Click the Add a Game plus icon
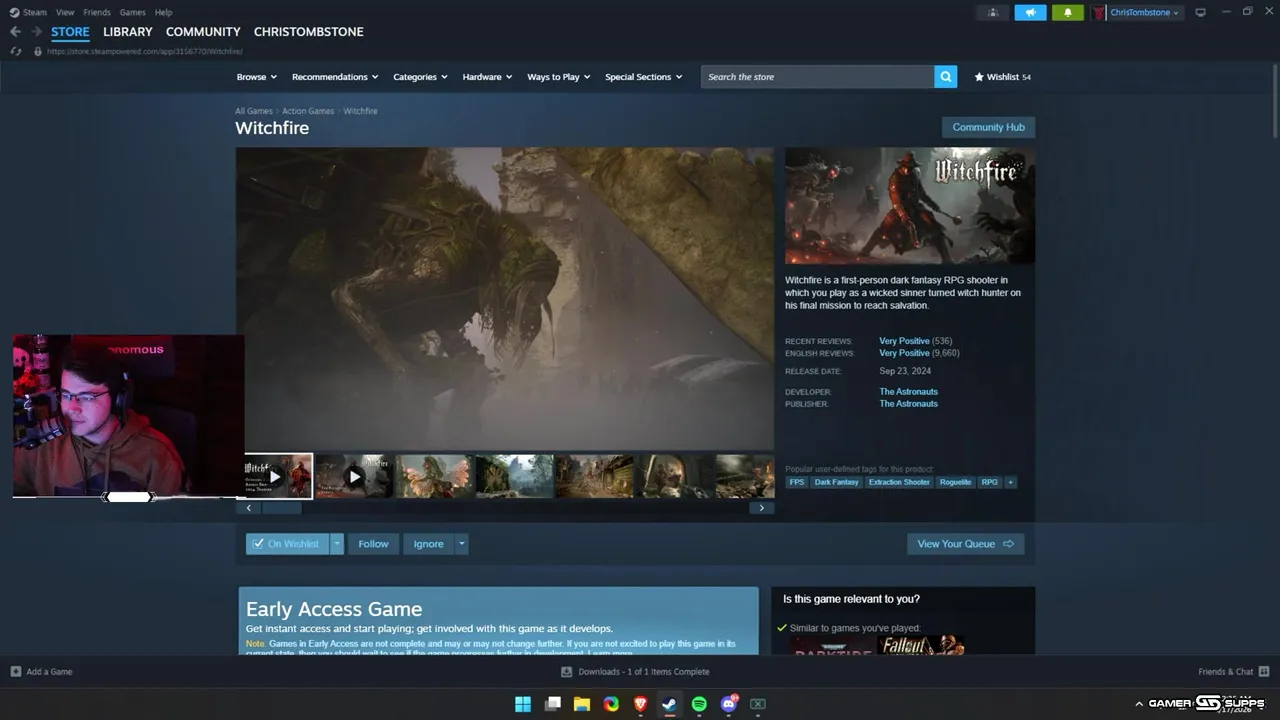Screen dimensions: 1280x720 click(16, 672)
